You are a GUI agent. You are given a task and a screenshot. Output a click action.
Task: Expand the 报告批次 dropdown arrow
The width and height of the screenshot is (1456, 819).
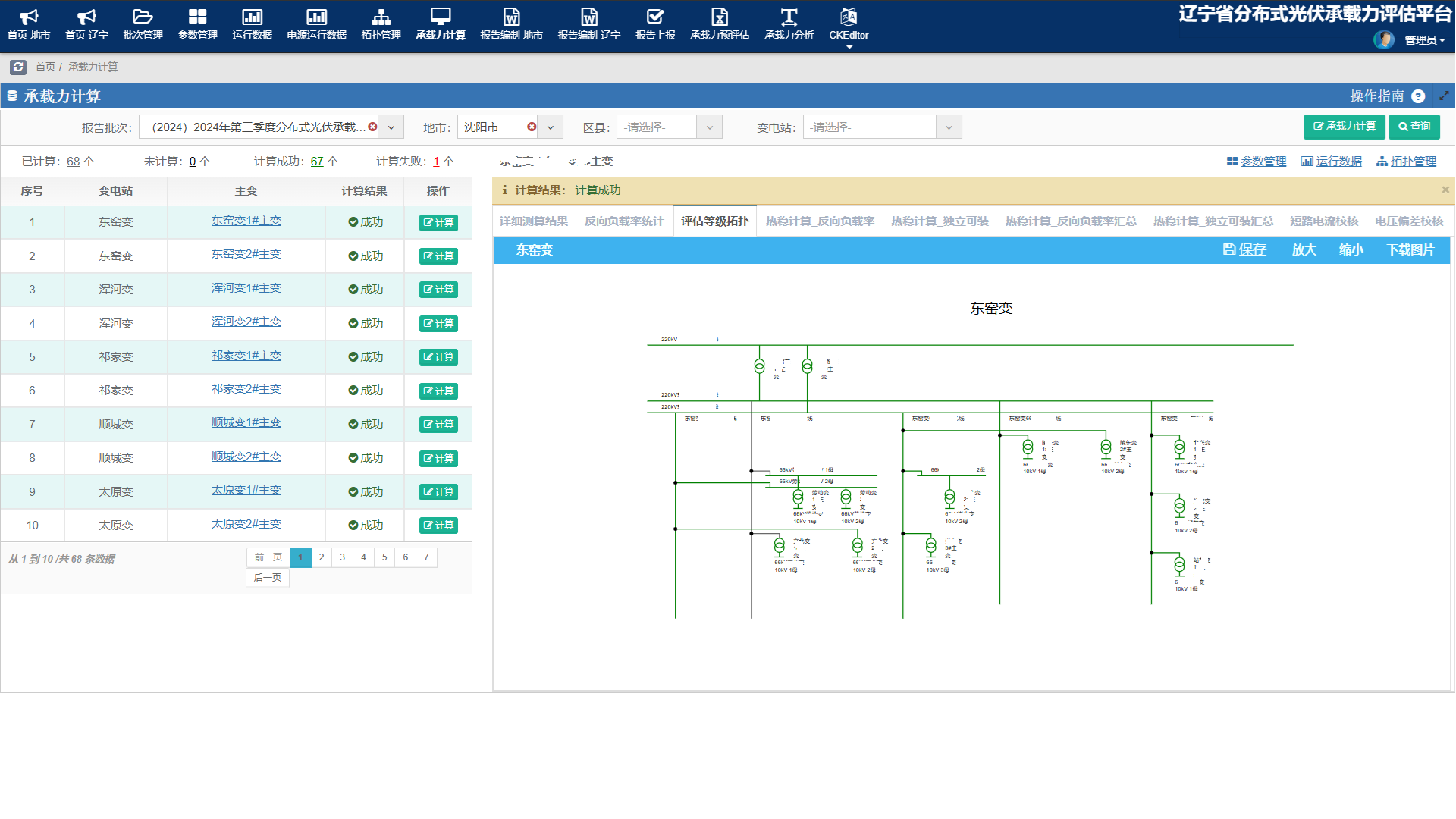click(x=391, y=127)
